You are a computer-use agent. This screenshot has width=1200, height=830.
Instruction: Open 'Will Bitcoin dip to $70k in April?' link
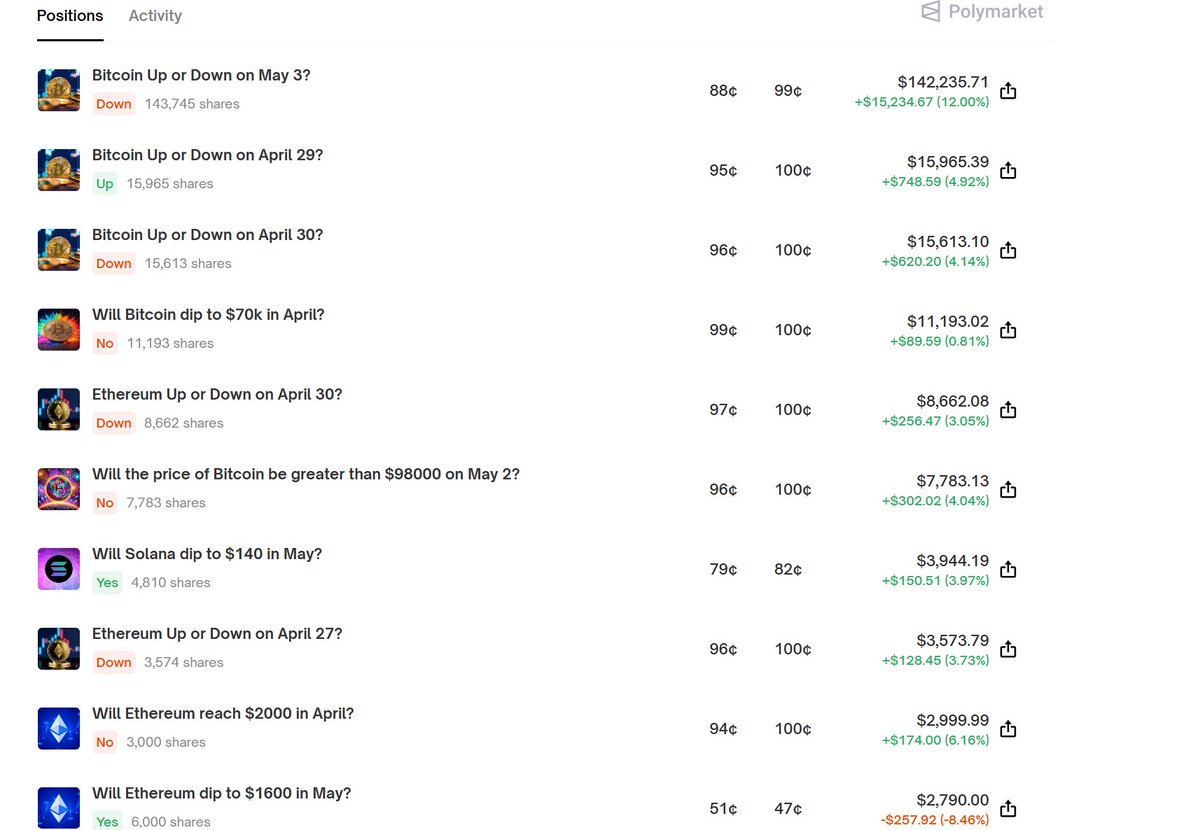tap(208, 315)
